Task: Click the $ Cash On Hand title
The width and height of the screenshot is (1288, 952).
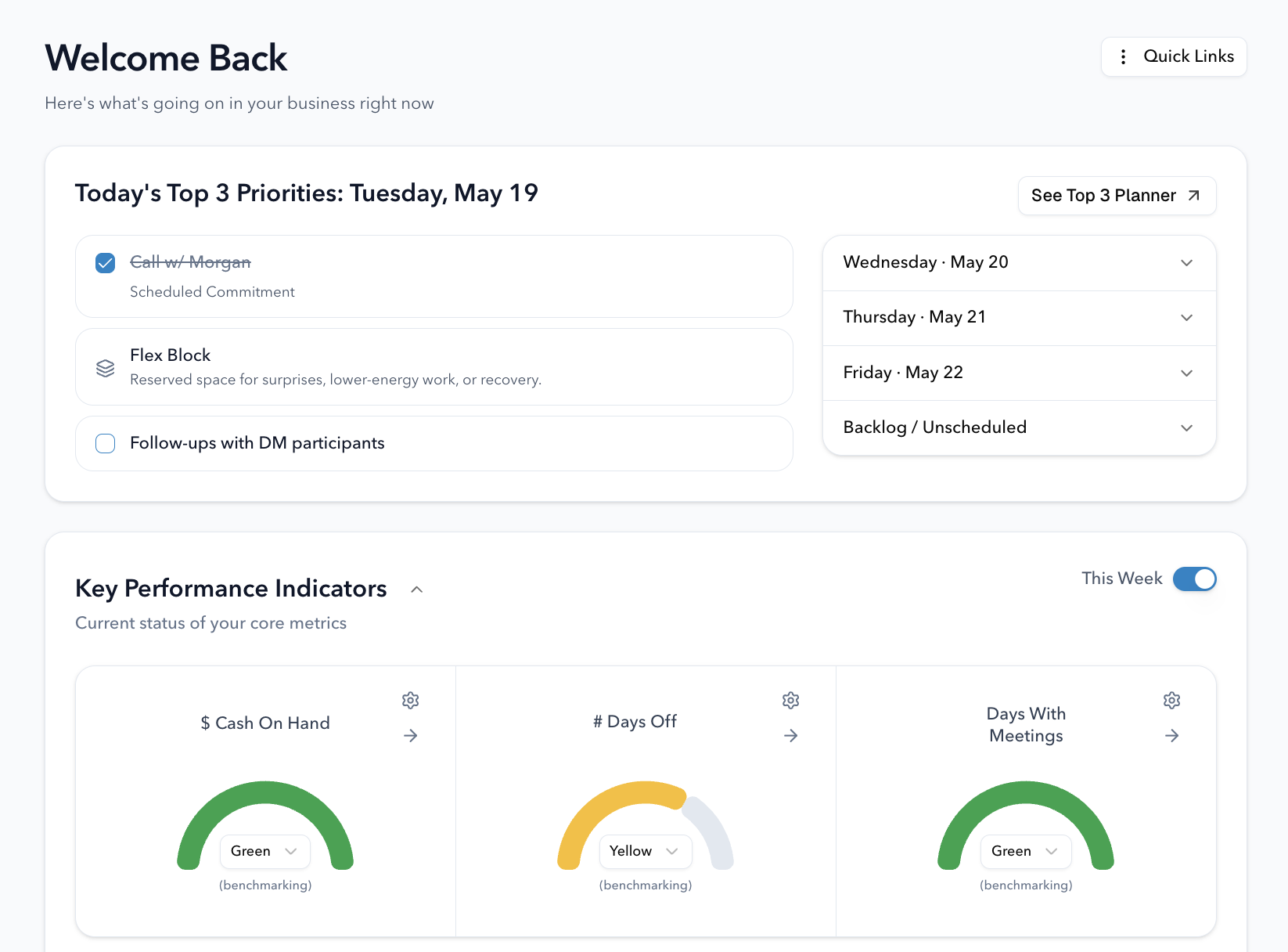Action: tap(265, 723)
